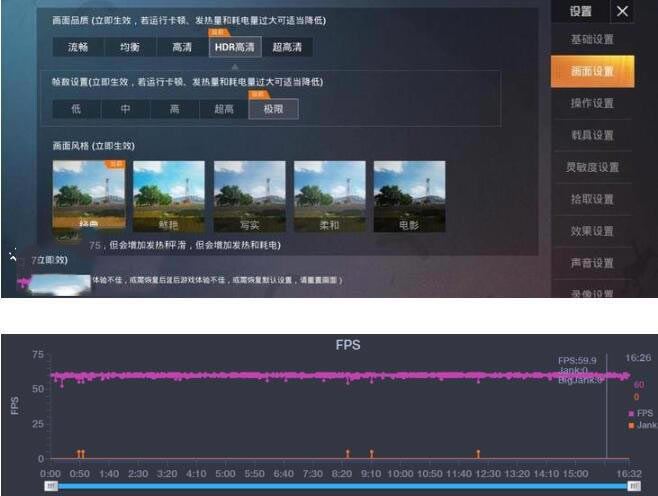Click the 16:32 end time label
Screen dimensions: 658x496
coord(629,474)
